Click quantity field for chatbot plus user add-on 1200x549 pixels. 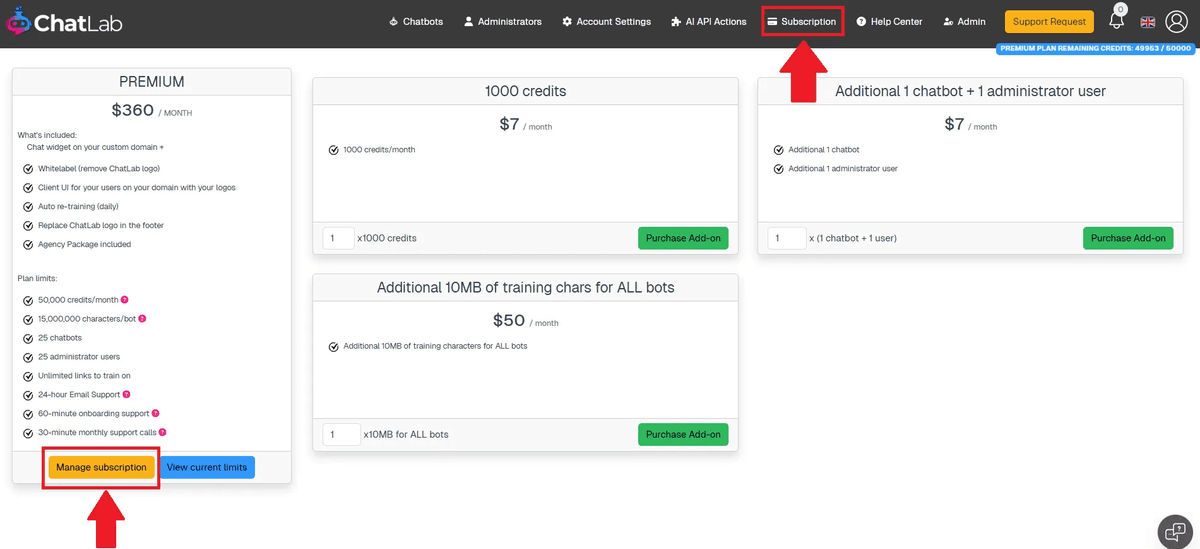[x=786, y=238]
